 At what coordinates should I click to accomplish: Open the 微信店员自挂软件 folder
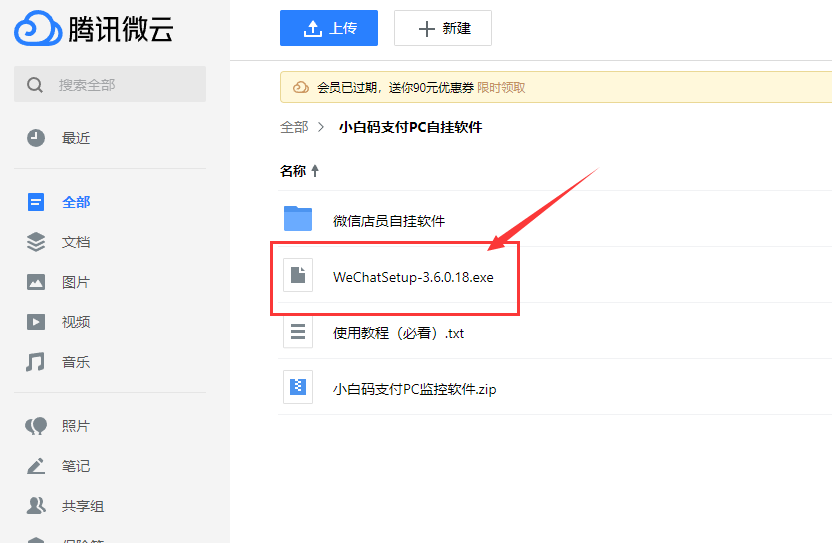pyautogui.click(x=389, y=221)
